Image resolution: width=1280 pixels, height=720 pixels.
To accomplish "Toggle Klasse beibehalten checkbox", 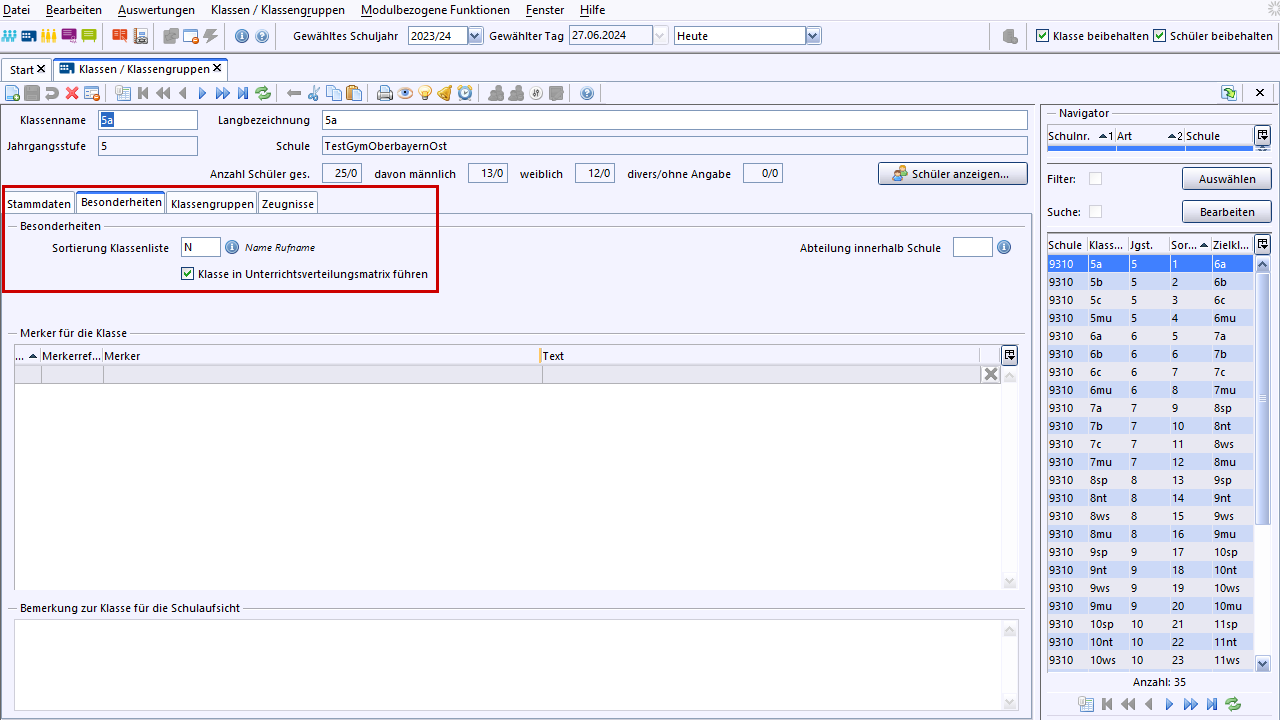I will (x=1043, y=36).
